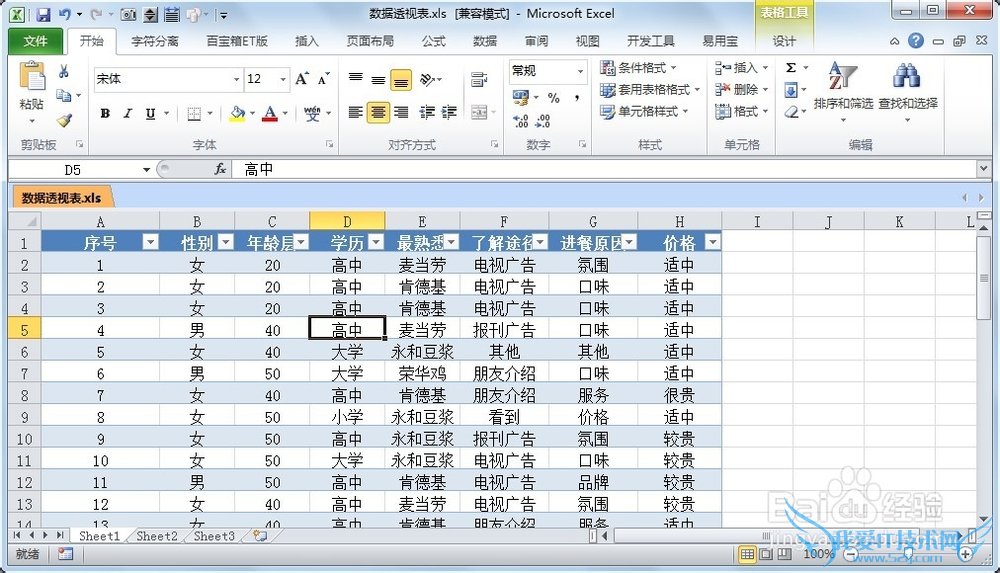Click the insert function fx icon
The width and height of the screenshot is (1000, 573).
pos(220,169)
